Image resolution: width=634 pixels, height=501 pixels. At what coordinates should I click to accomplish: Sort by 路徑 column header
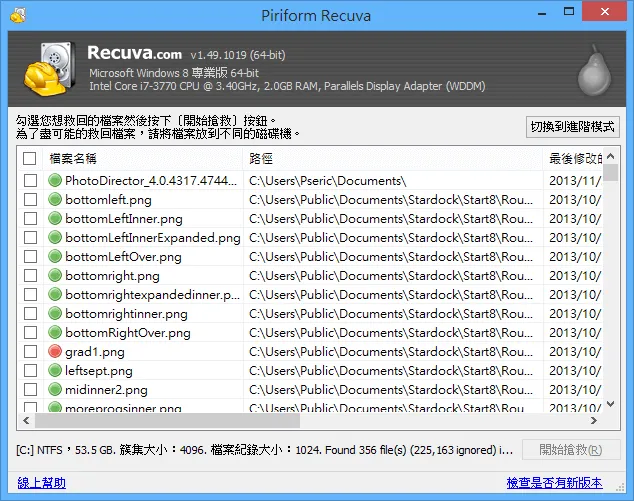(393, 159)
